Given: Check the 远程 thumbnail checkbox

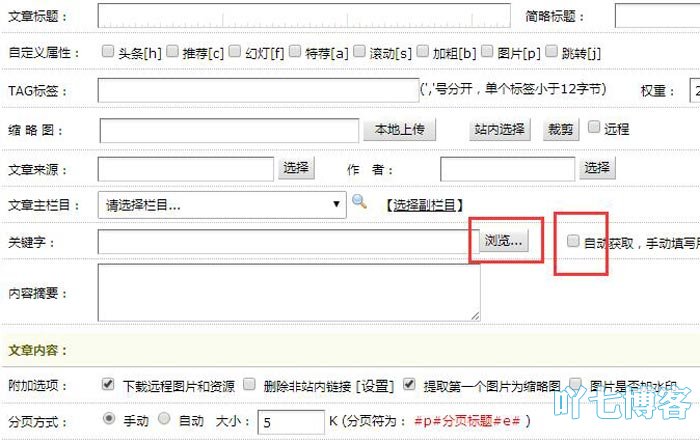Looking at the screenshot, I should point(594,128).
